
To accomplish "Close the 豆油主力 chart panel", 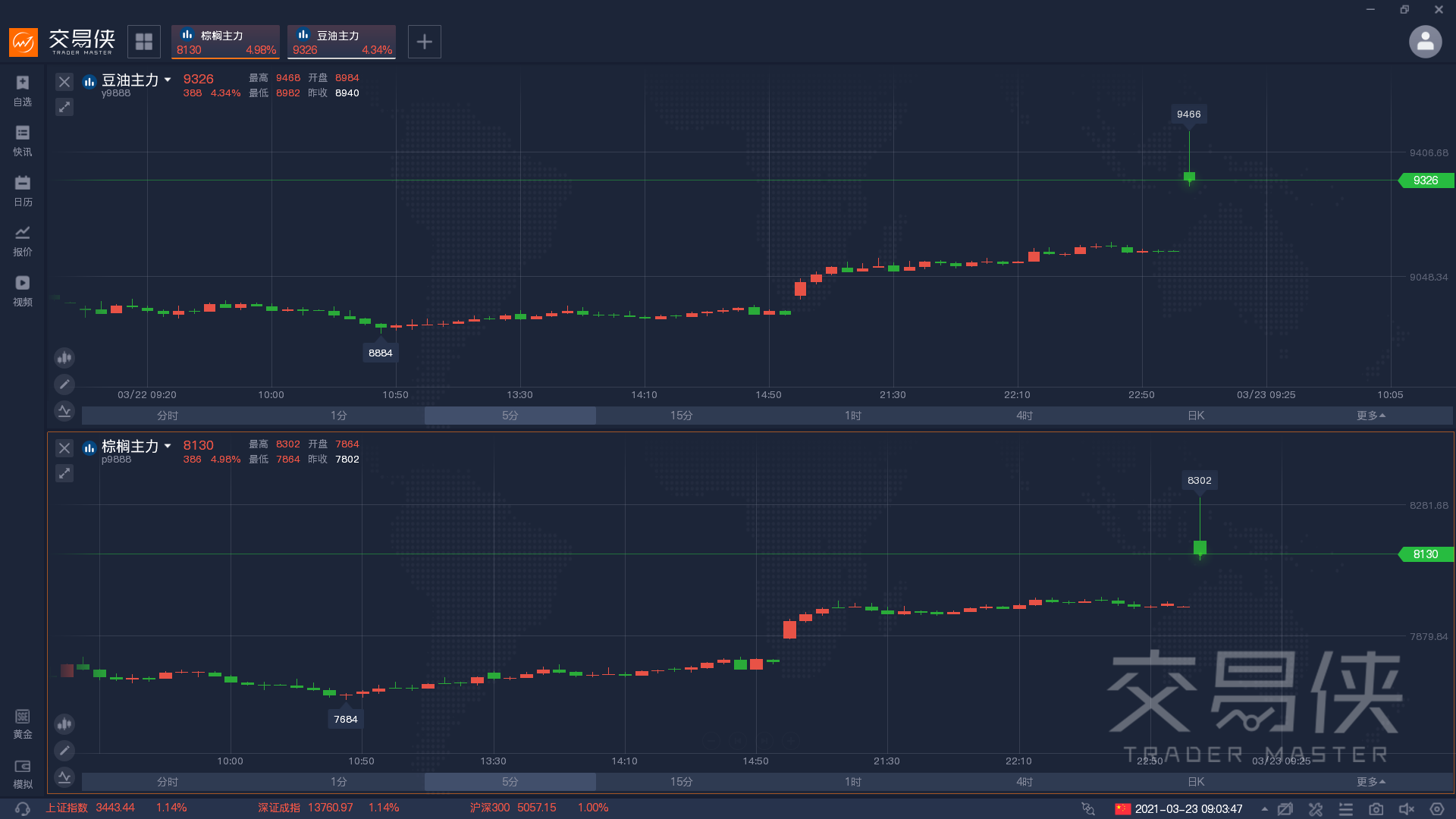I will click(x=64, y=82).
